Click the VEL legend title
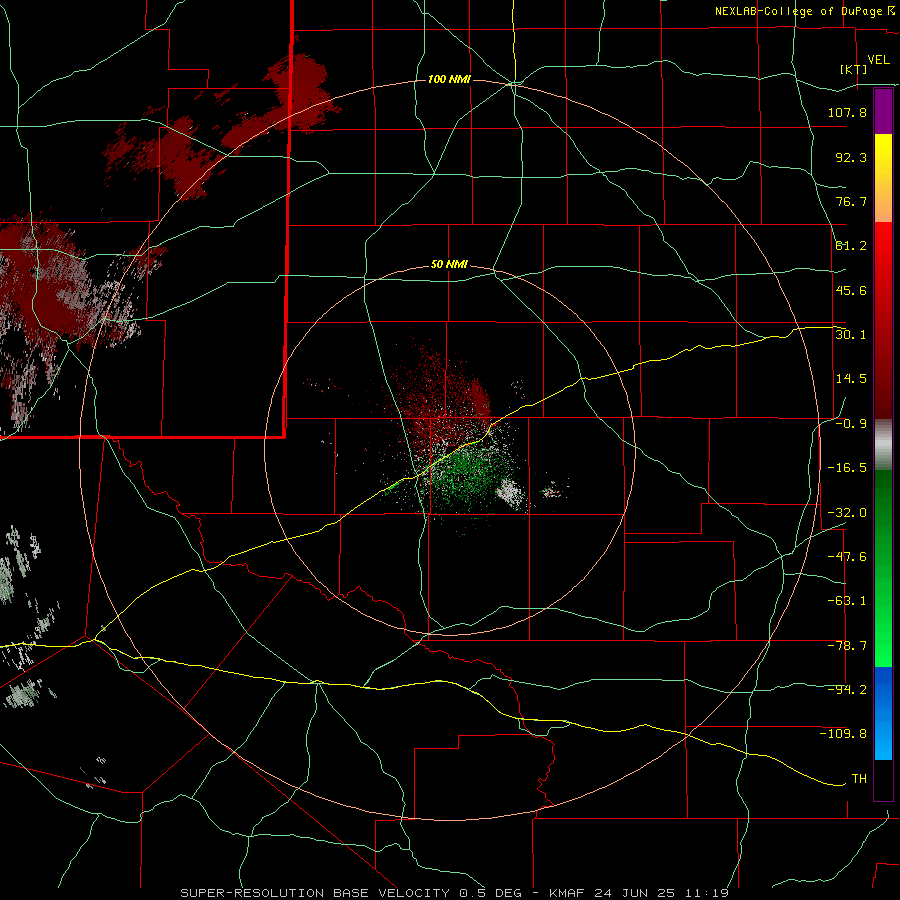Viewport: 900px width, 900px height. (878, 59)
